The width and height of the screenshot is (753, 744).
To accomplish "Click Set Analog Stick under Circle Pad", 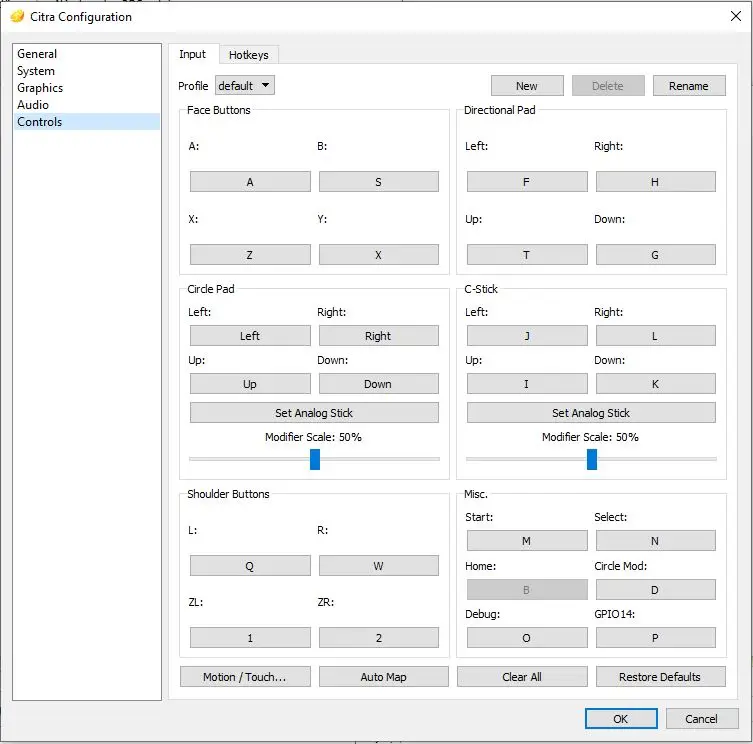I will click(x=314, y=413).
